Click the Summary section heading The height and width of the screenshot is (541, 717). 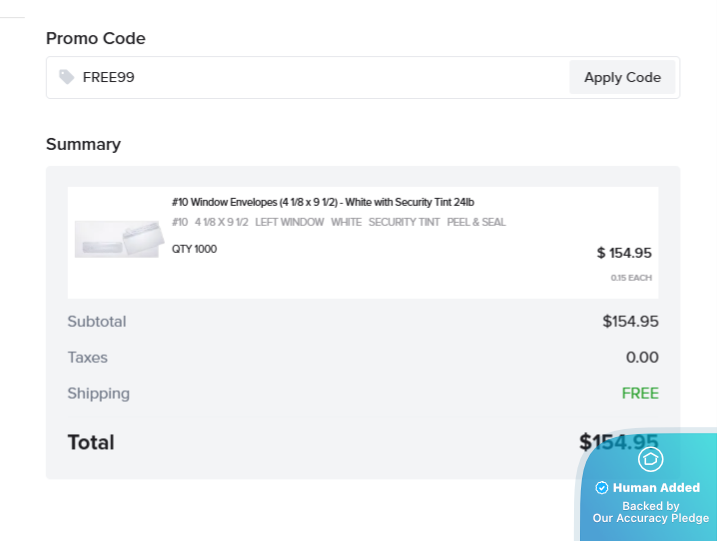click(83, 144)
